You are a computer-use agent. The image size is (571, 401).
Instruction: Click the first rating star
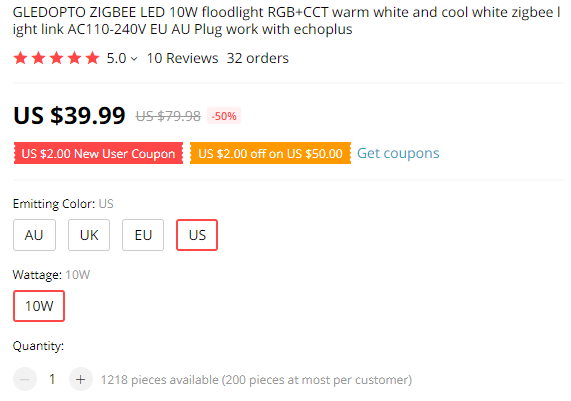(20, 58)
